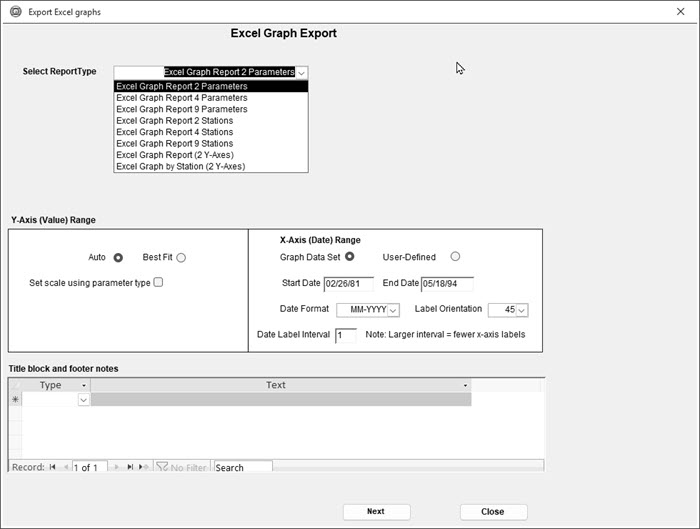This screenshot has height=529, width=700.
Task: Choose Excel Graph Report 4 Parameters option
Action: click(211, 98)
